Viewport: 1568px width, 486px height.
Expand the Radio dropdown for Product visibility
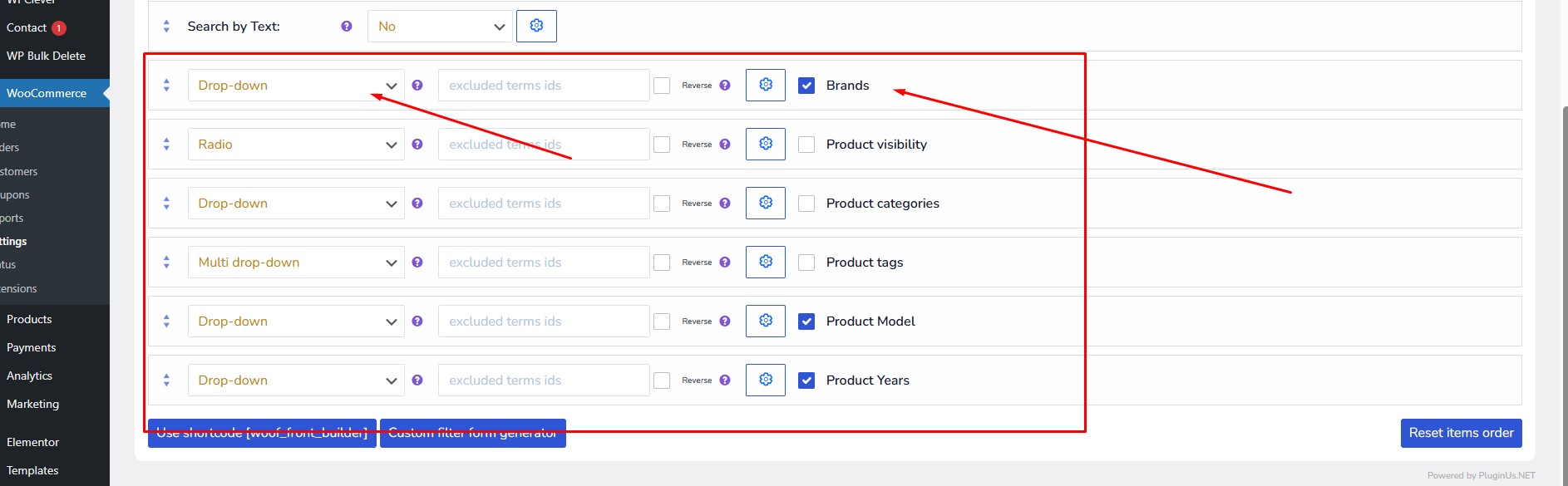(x=296, y=145)
